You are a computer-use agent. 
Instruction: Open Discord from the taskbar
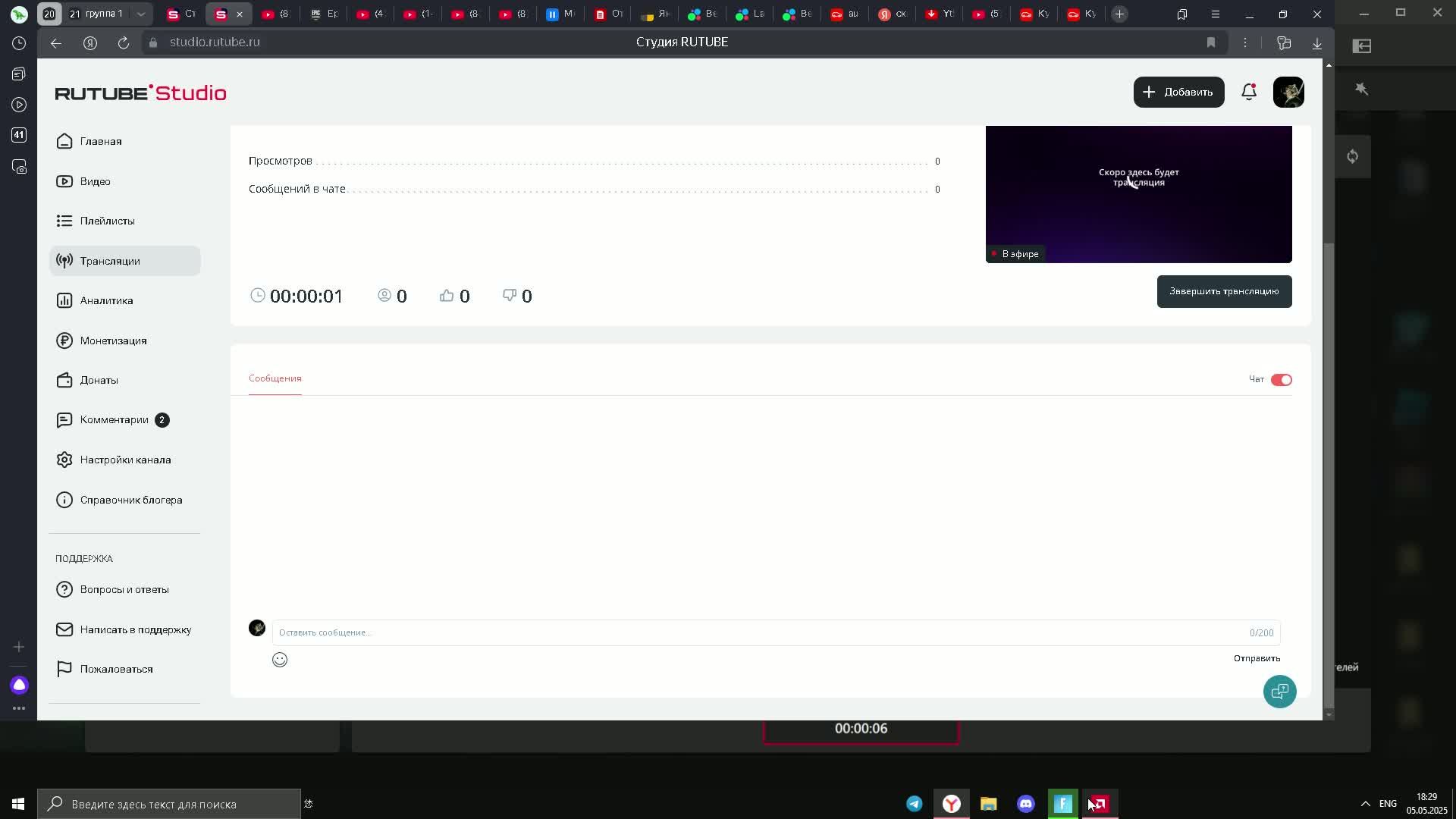1026,804
